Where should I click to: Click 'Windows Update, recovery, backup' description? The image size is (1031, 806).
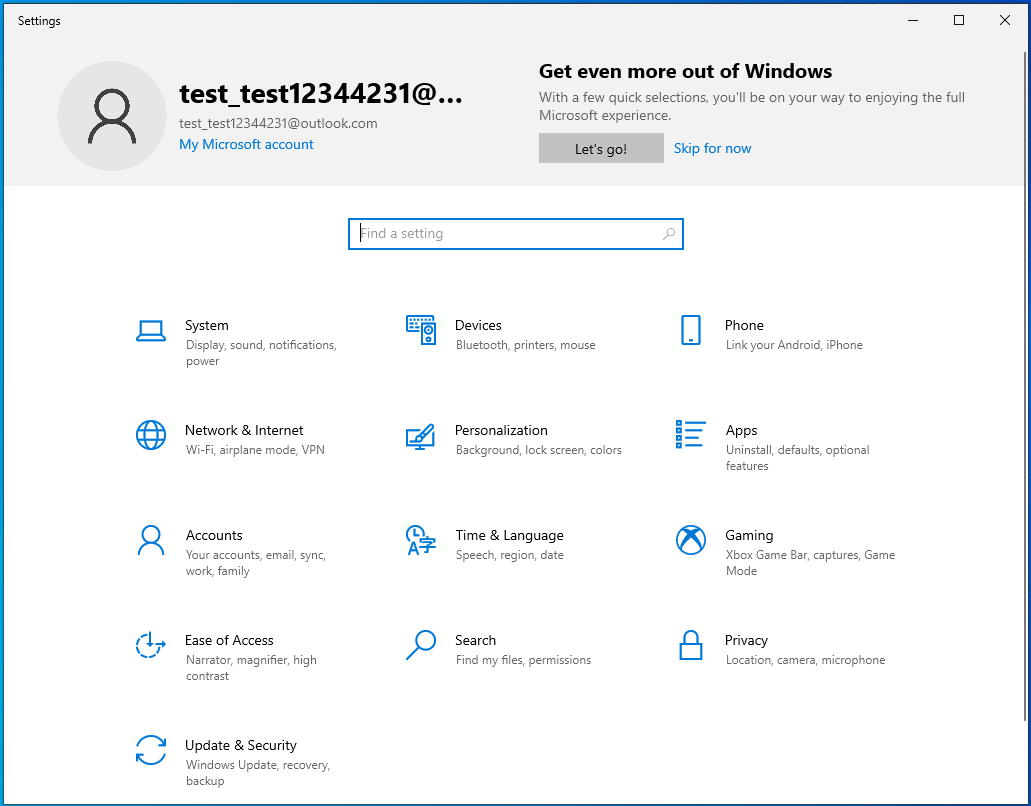pyautogui.click(x=258, y=773)
